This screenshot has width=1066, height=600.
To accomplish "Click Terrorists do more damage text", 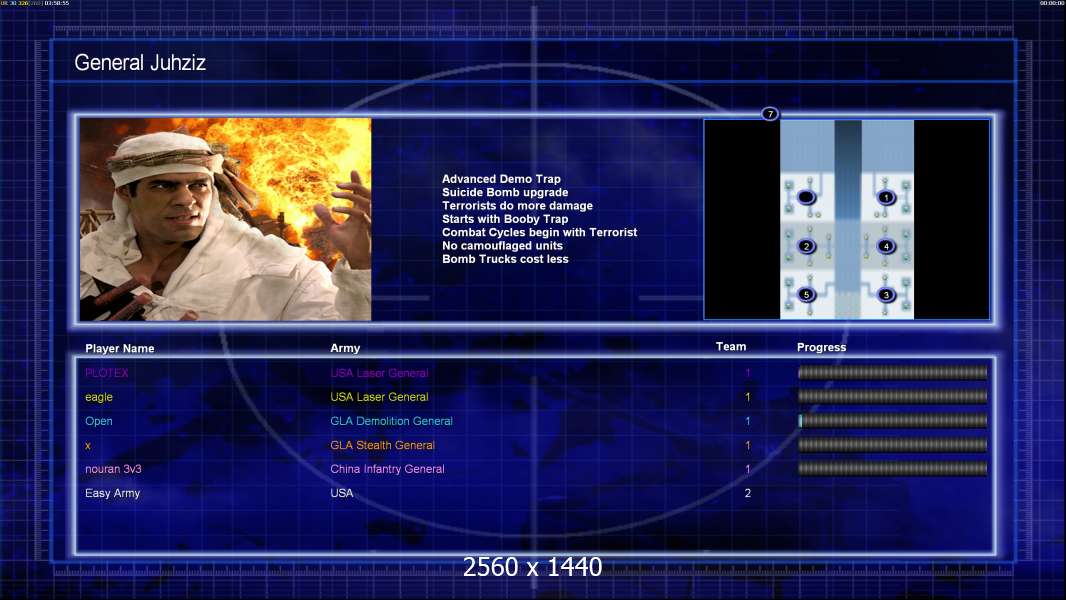I will pyautogui.click(x=517, y=206).
